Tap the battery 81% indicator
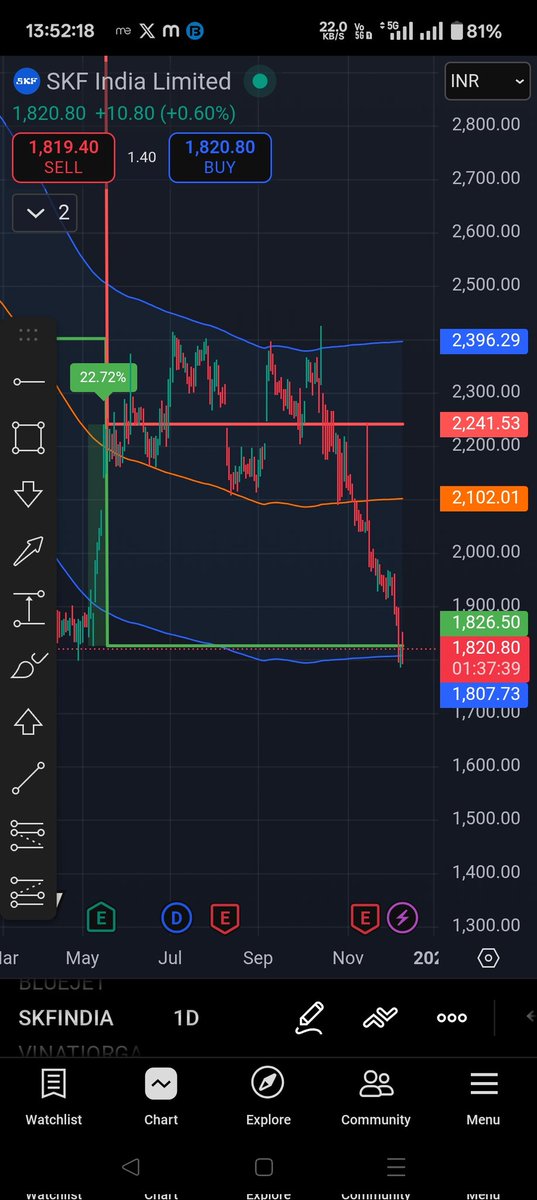 point(476,31)
